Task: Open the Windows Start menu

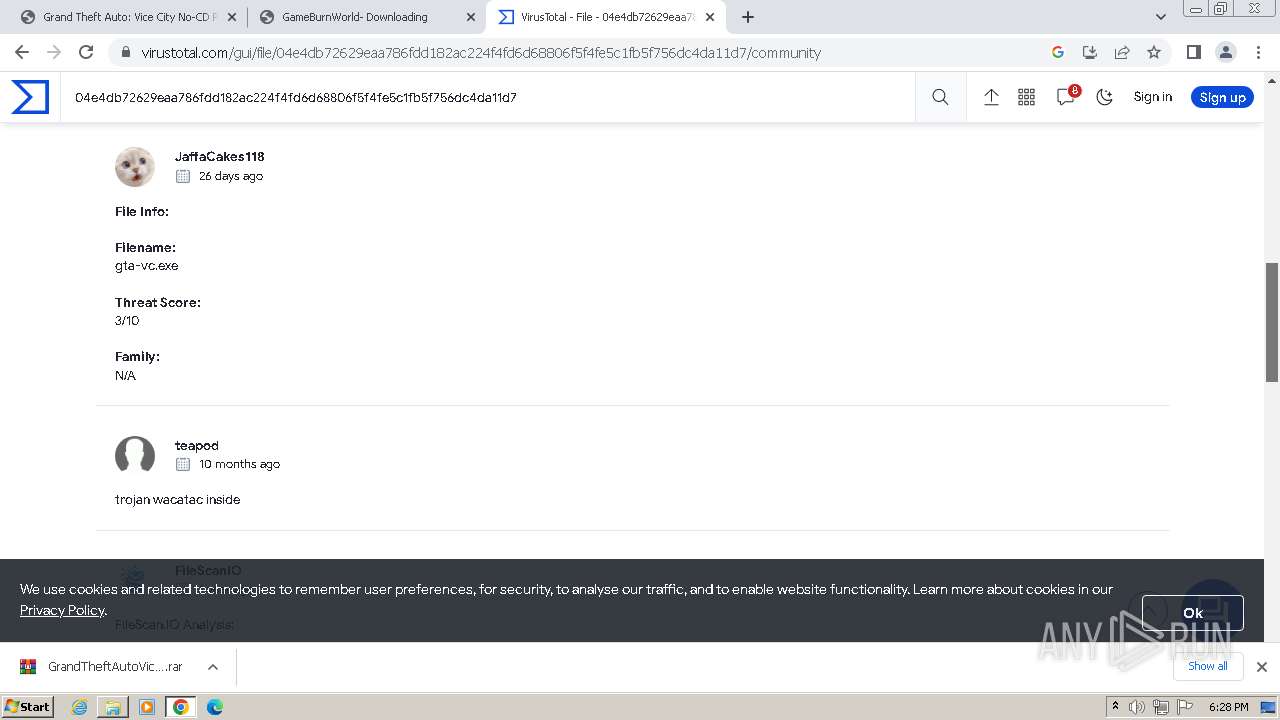Action: pos(28,706)
